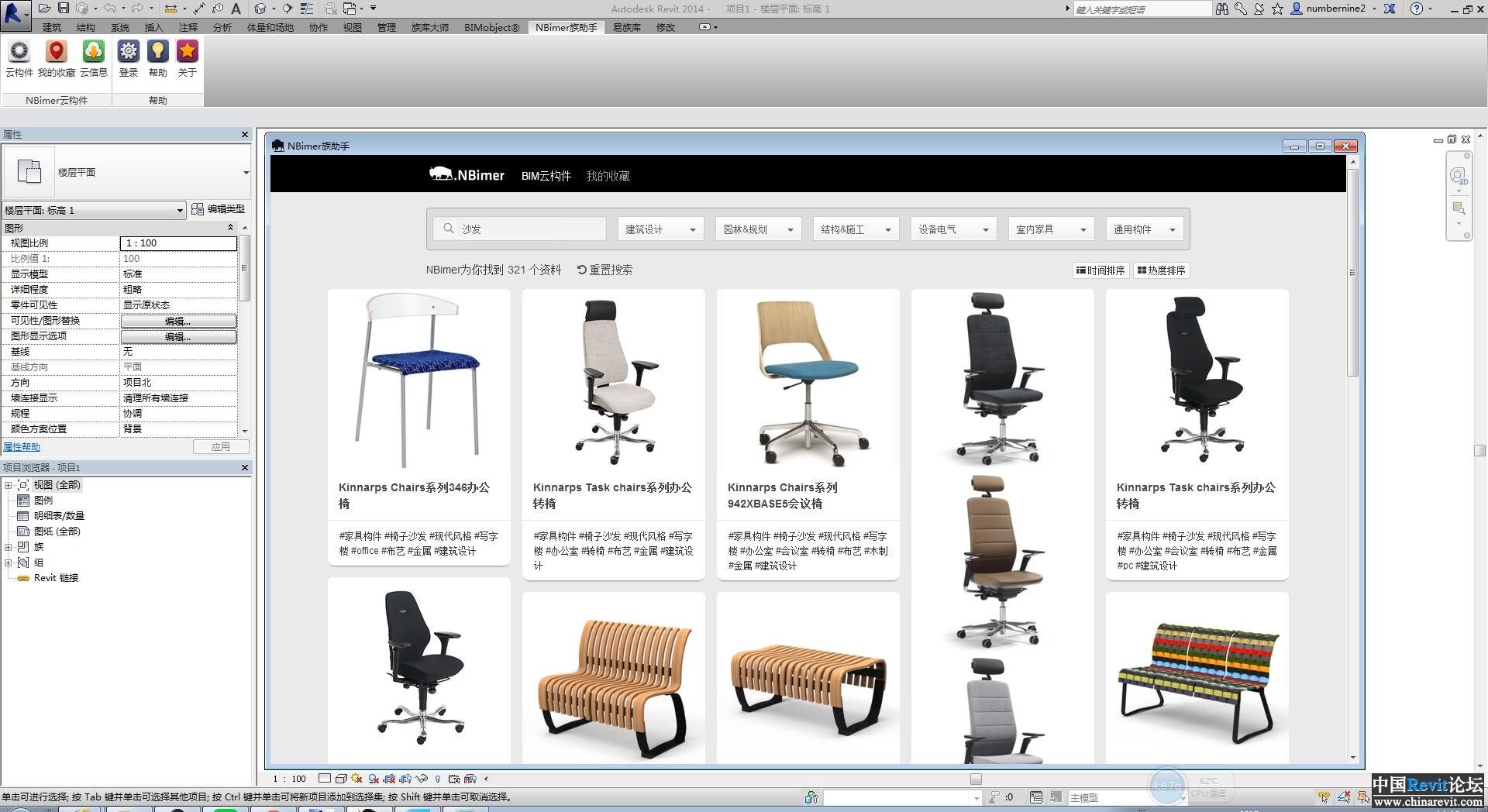Image resolution: width=1488 pixels, height=812 pixels.
Task: Open the BIMobject® ribbon tab
Action: [491, 27]
